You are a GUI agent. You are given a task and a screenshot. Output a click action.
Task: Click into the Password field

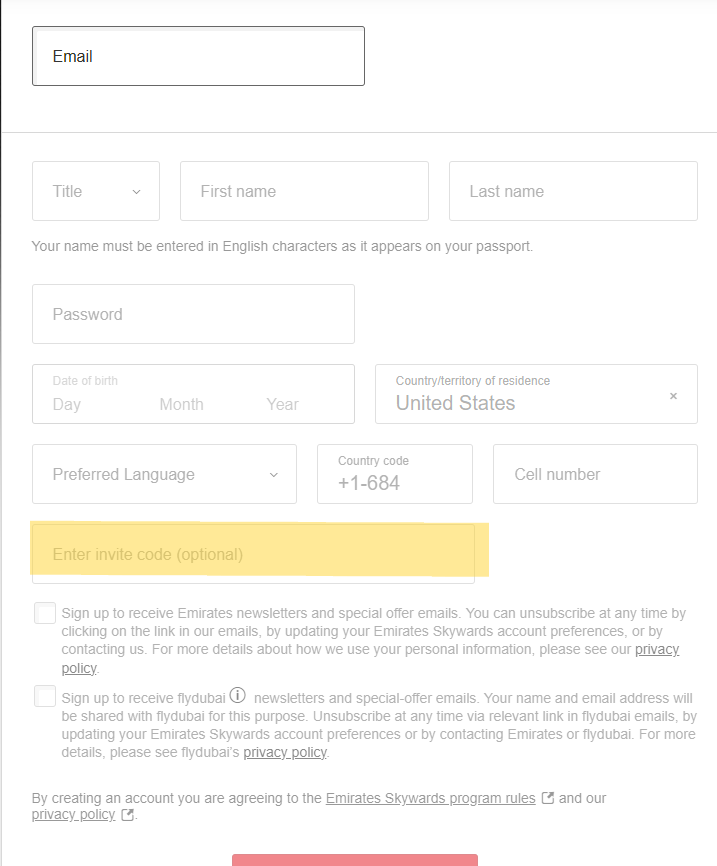[193, 314]
